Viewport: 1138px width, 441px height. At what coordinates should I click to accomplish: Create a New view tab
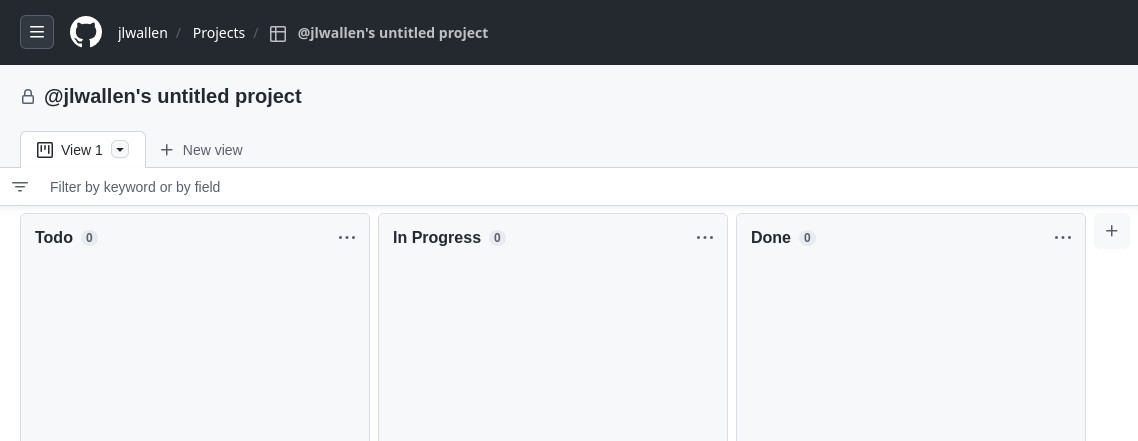click(212, 150)
